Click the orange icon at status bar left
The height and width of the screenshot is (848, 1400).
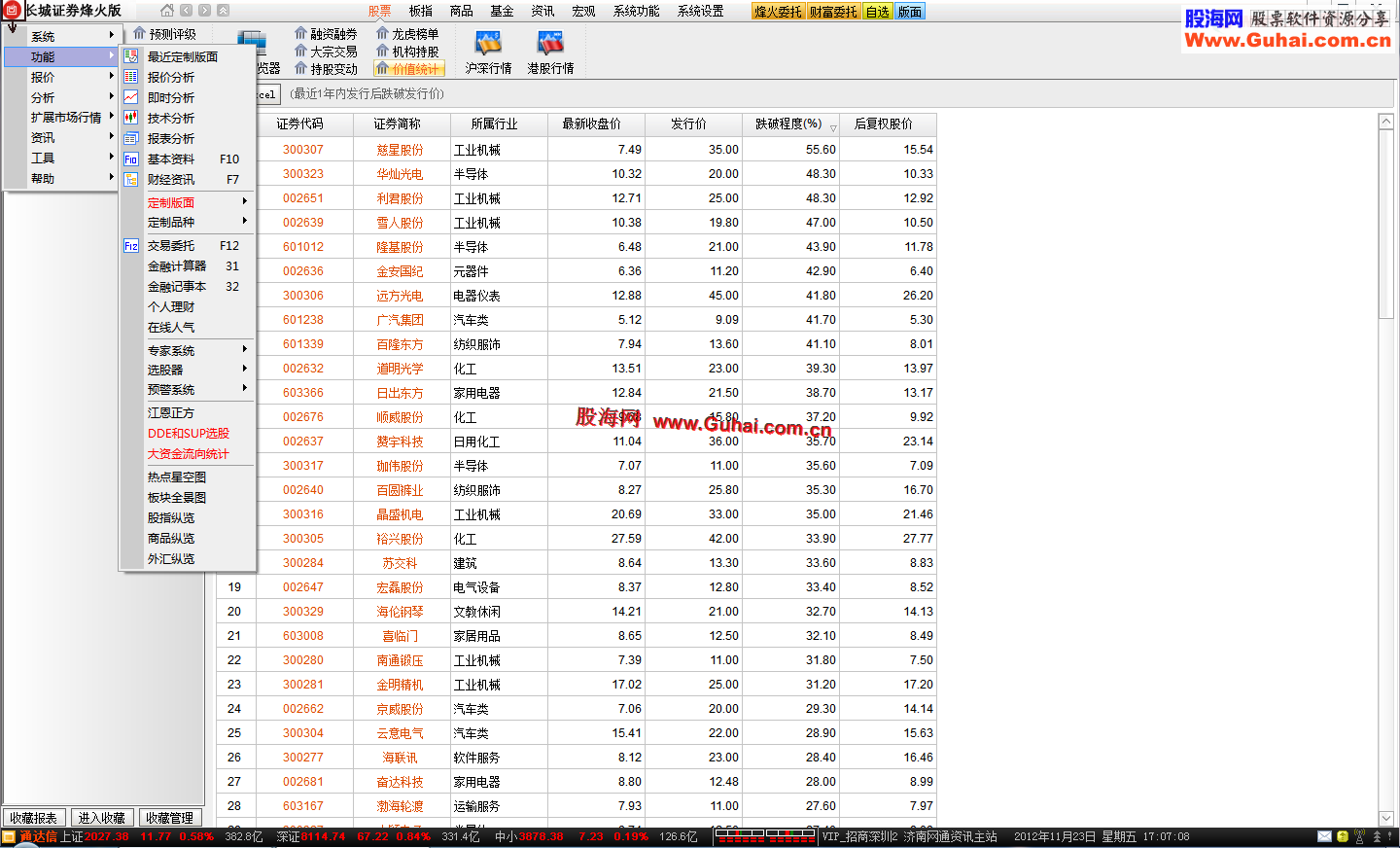[x=9, y=836]
